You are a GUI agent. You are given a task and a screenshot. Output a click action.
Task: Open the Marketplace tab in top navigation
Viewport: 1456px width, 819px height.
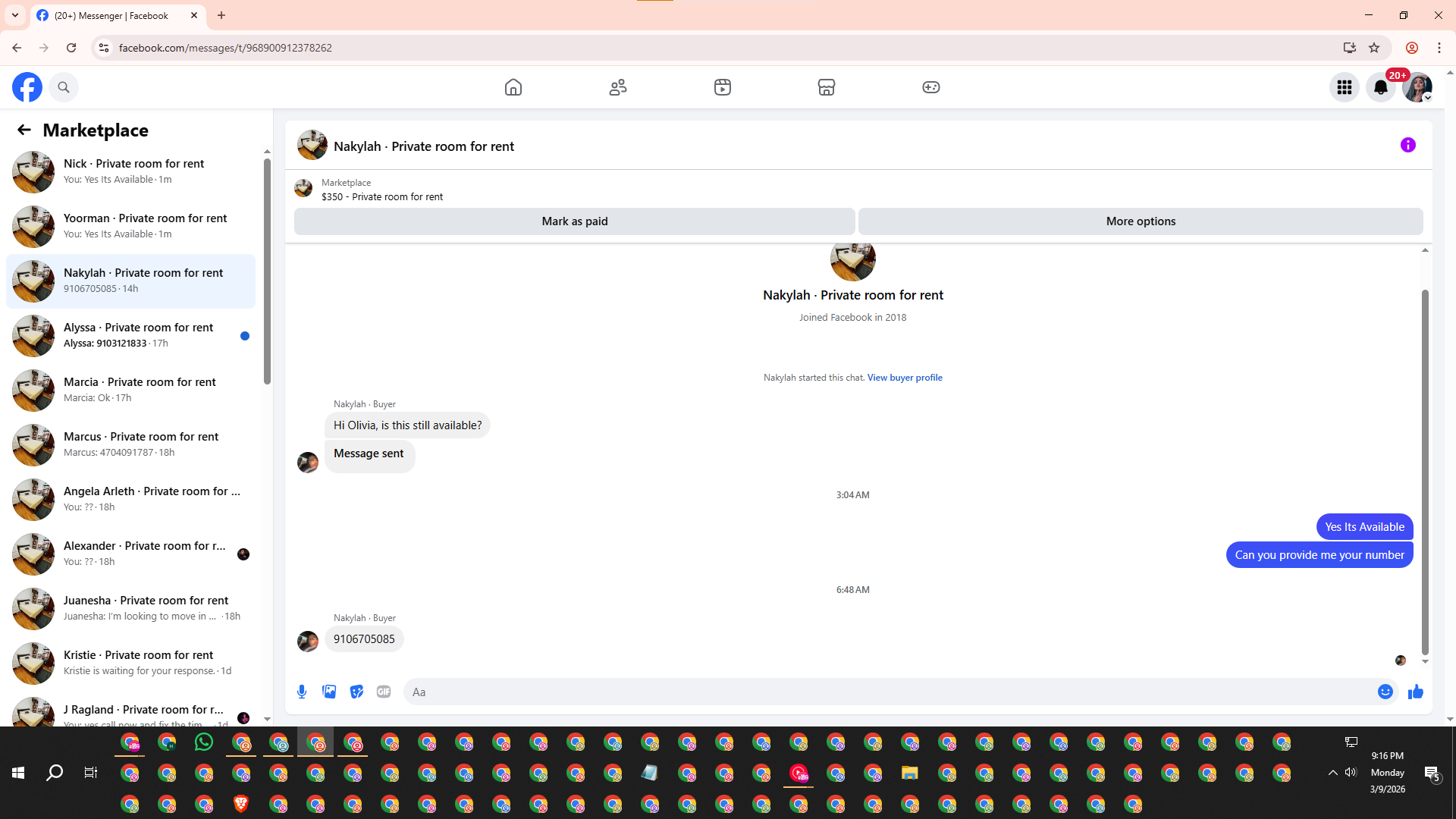(x=826, y=87)
